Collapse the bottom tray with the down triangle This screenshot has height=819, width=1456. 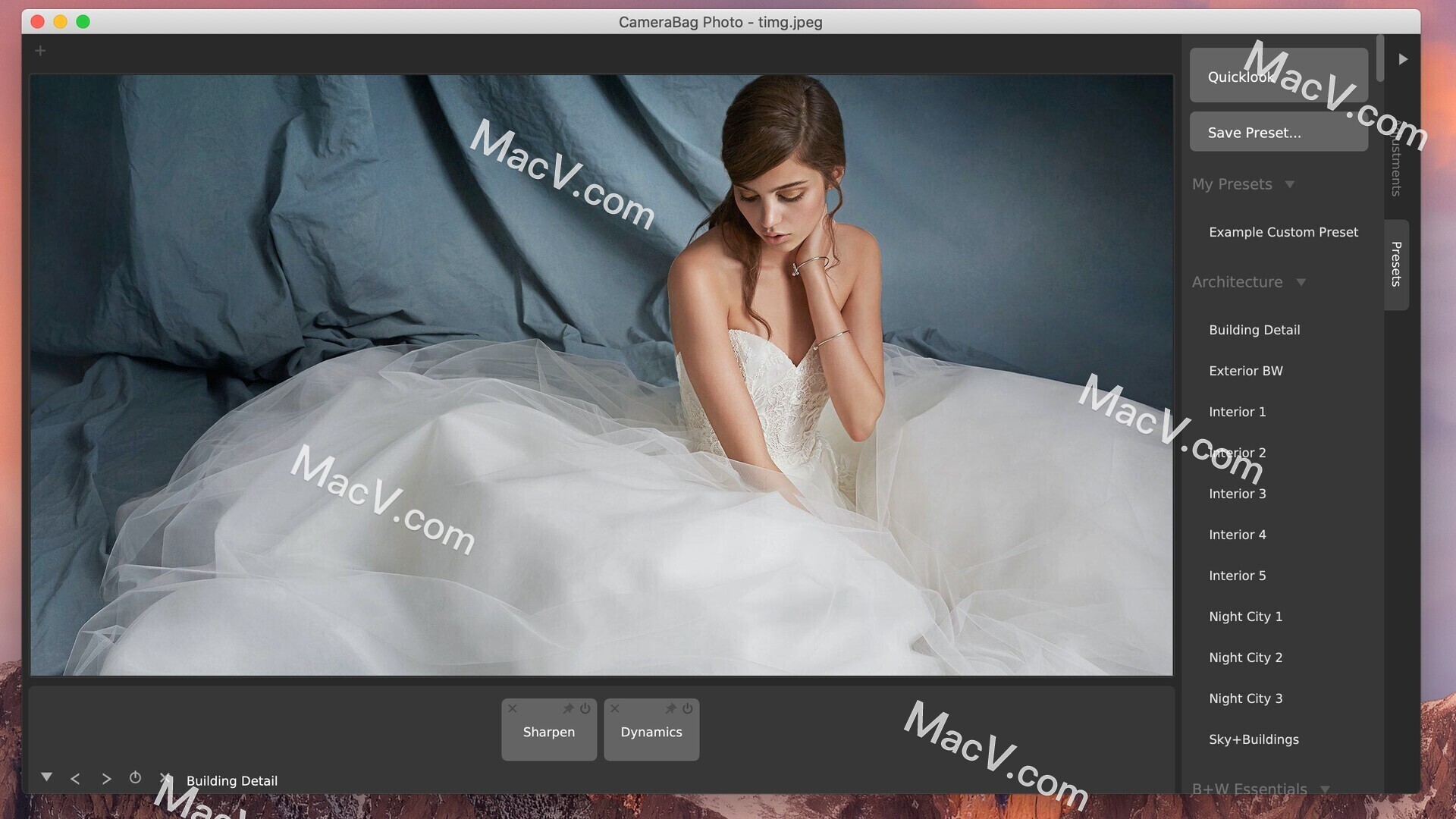[46, 777]
